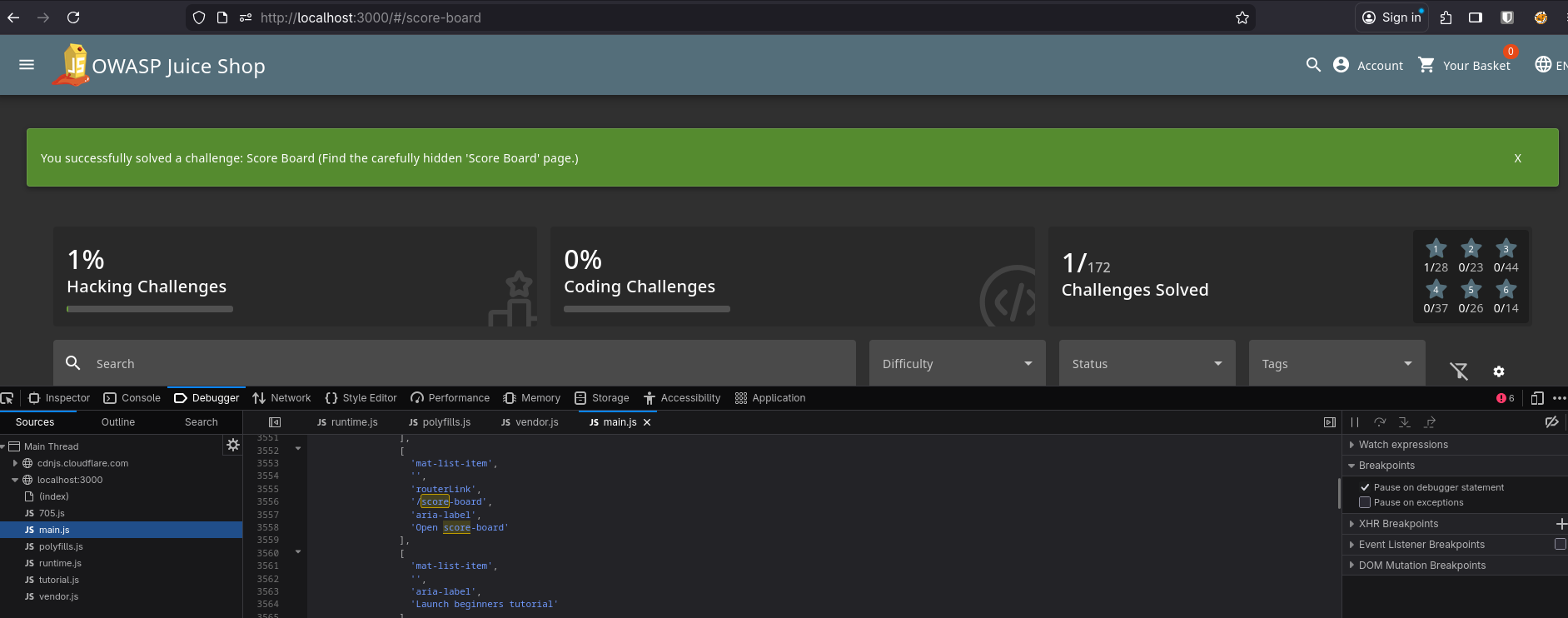
Task: Click the DevTools element picker icon
Action: pos(7,398)
